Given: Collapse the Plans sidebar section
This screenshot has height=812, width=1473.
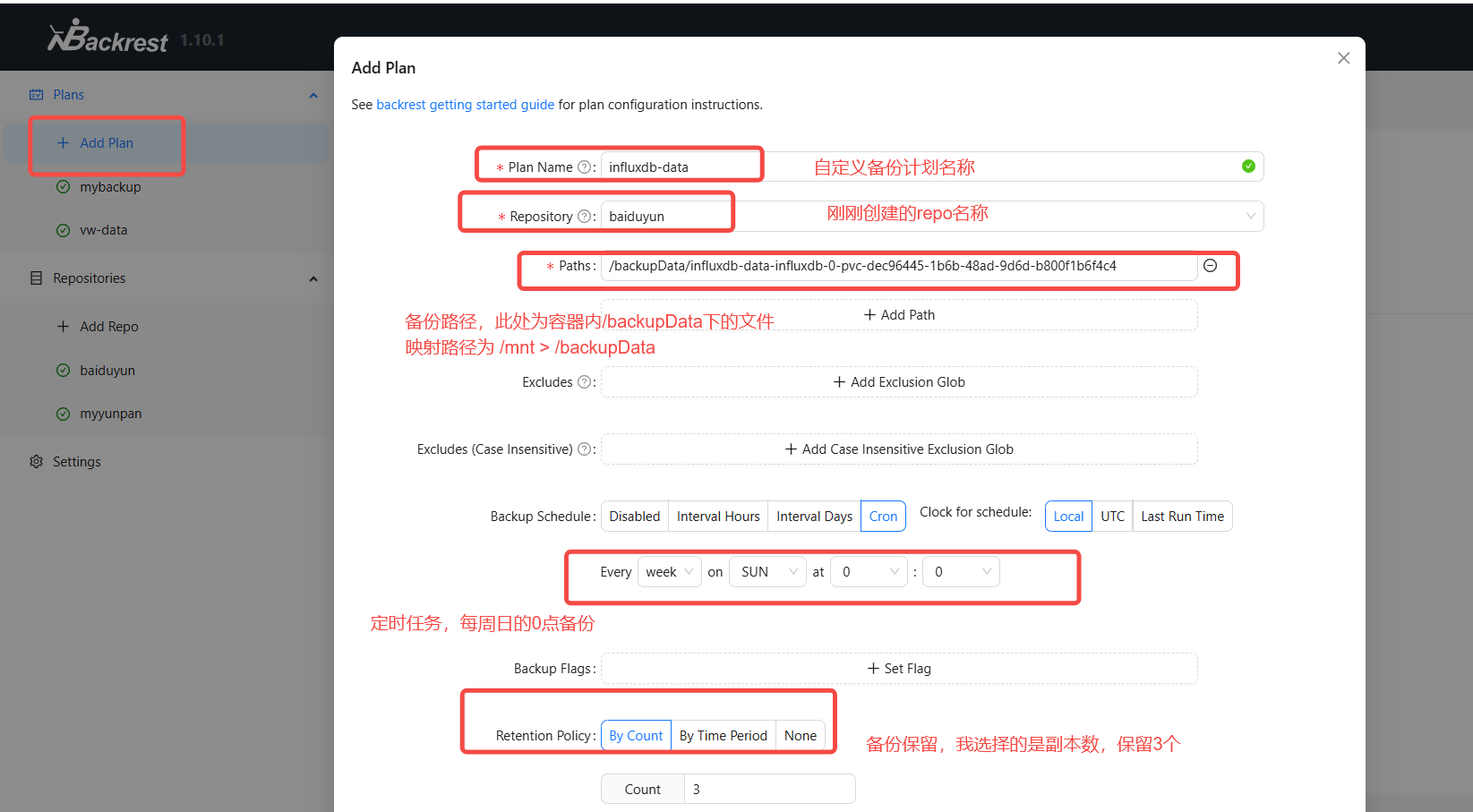Looking at the screenshot, I should coord(313,95).
